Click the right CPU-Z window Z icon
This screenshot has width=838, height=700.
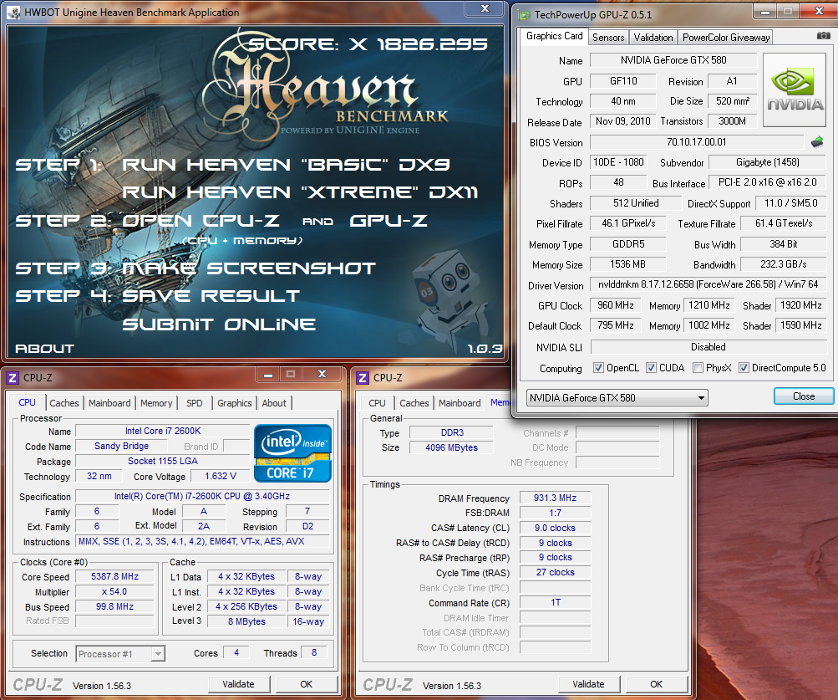pyautogui.click(x=362, y=378)
